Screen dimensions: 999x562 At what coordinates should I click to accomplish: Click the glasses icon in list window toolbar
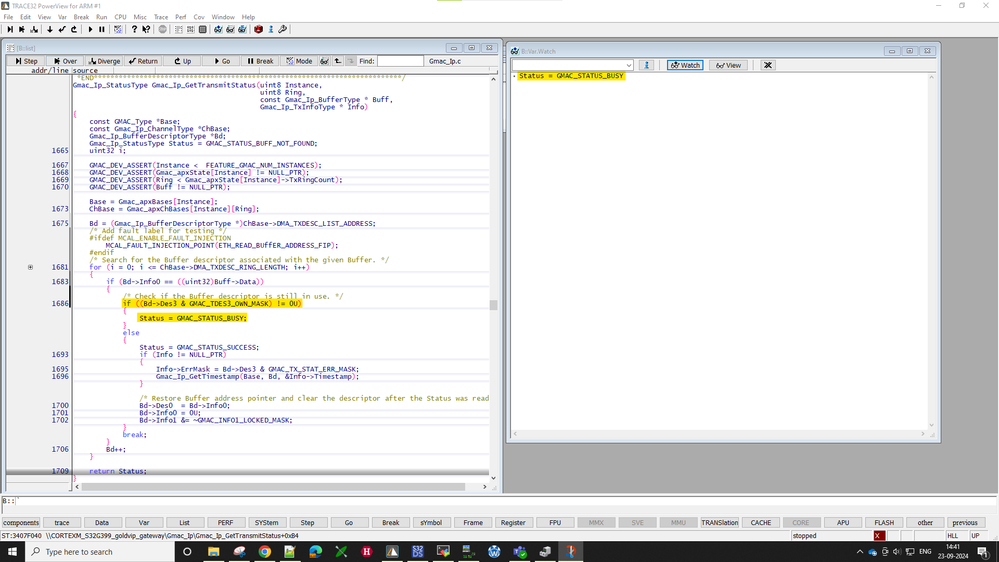tap(324, 61)
